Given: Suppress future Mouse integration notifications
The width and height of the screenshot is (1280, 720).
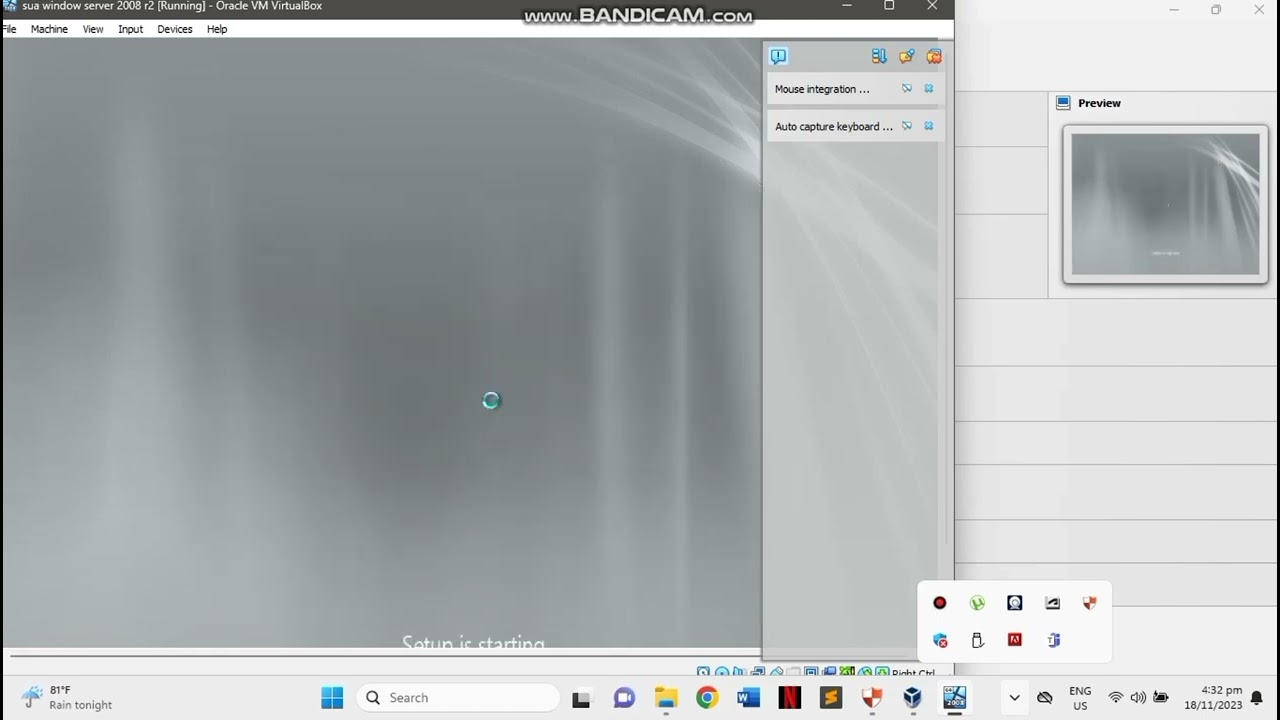Looking at the screenshot, I should click(907, 88).
